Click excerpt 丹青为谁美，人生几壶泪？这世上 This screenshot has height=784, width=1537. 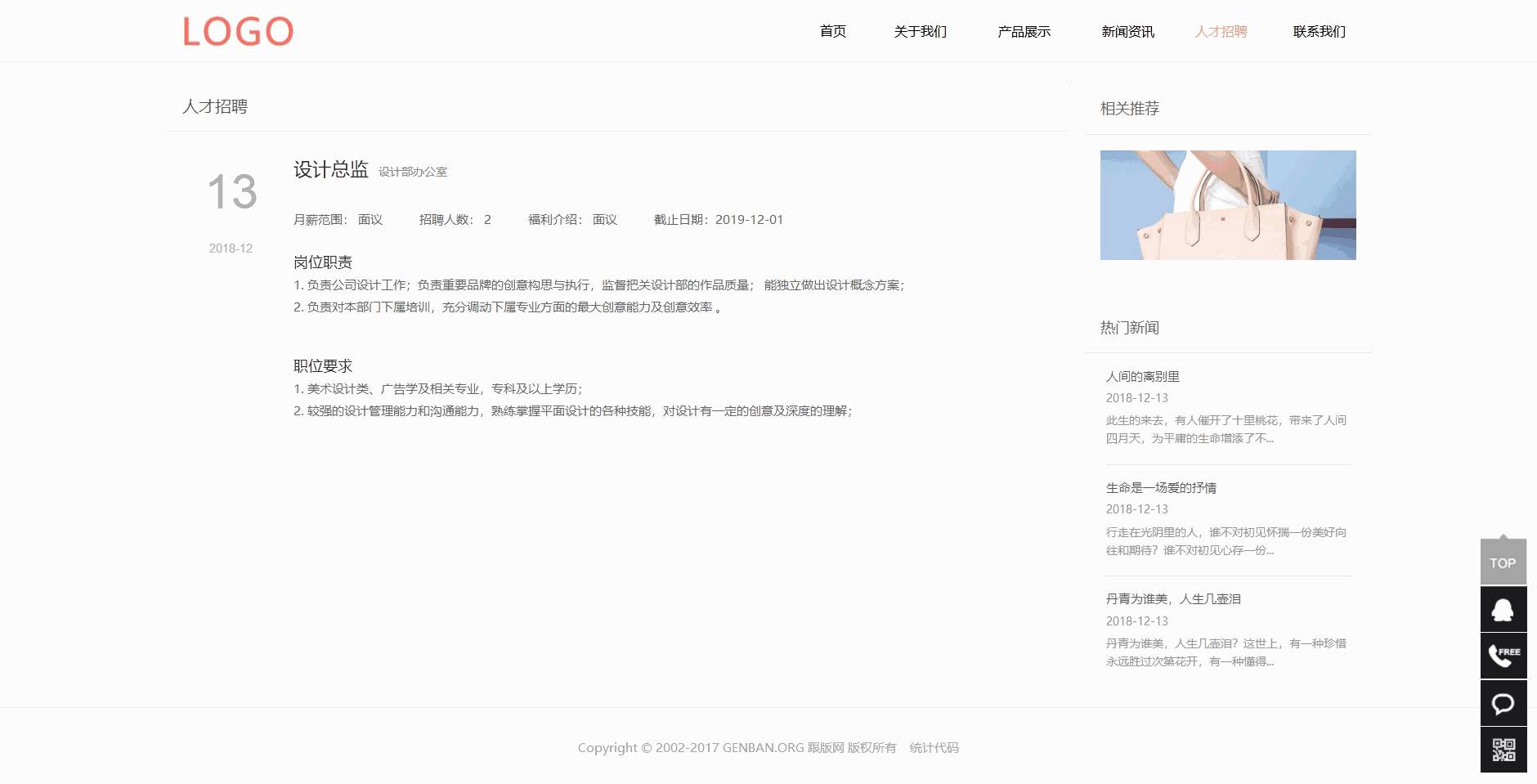(1226, 652)
